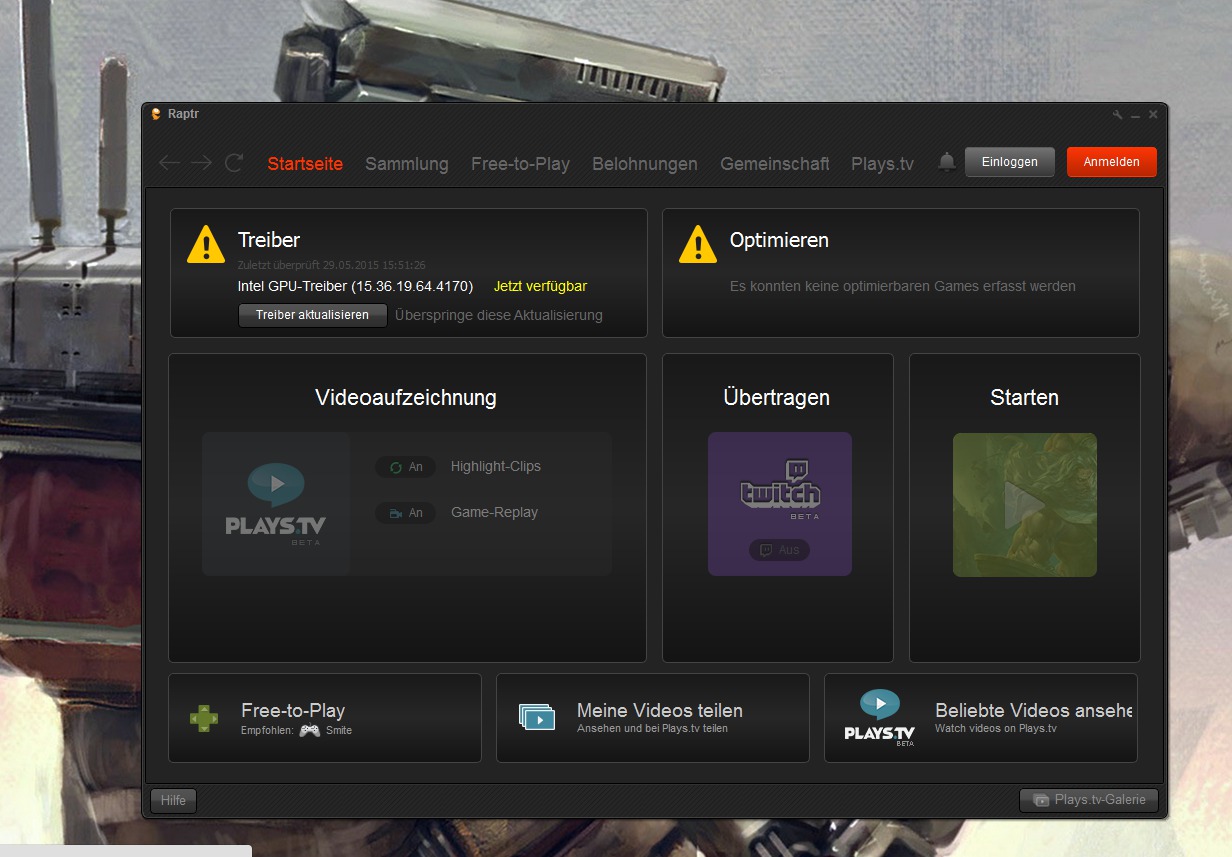Click the Optimieren heading
Viewport: 1232px width, 857px height.
pyautogui.click(x=779, y=240)
